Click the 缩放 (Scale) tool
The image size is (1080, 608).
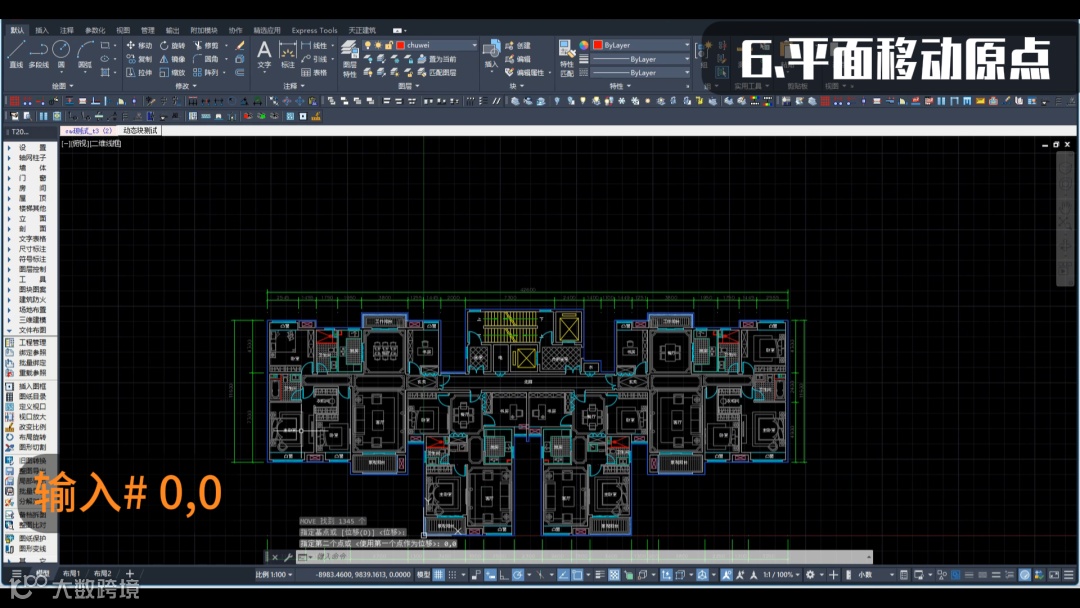pos(172,72)
